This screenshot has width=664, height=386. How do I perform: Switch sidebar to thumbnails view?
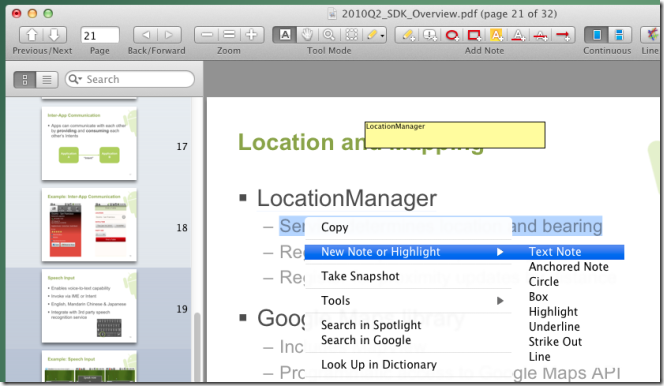(25, 79)
